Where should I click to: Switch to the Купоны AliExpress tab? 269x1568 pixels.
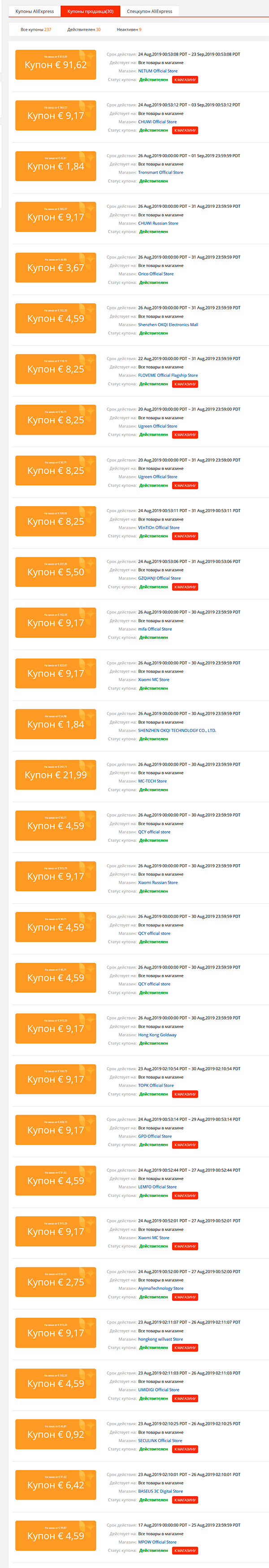[x=35, y=12]
